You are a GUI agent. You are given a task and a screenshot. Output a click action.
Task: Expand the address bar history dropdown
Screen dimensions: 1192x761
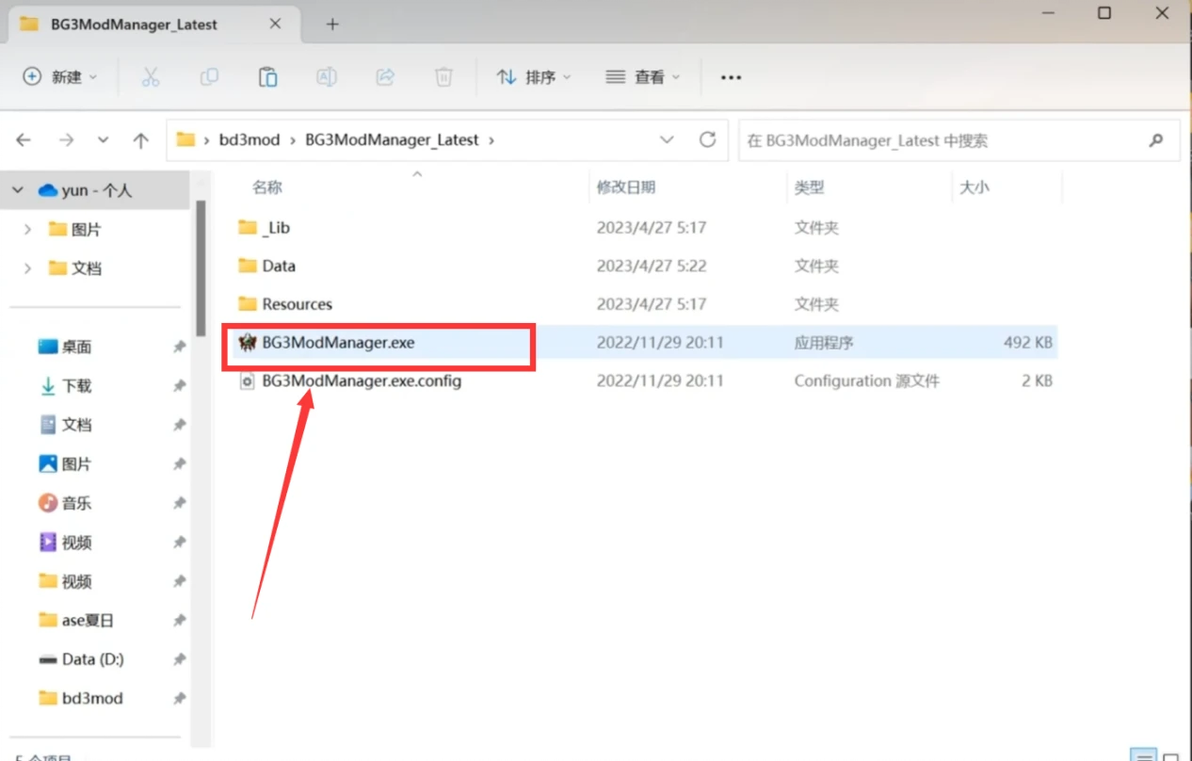(x=667, y=140)
